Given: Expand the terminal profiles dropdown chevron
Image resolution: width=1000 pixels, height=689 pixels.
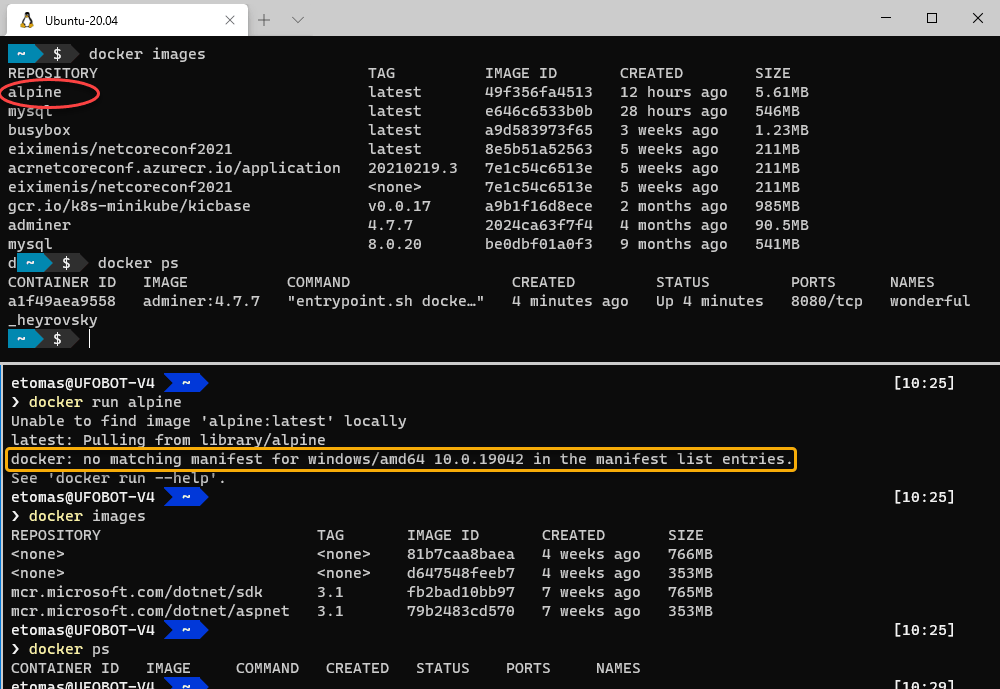Looking at the screenshot, I should coord(297,19).
